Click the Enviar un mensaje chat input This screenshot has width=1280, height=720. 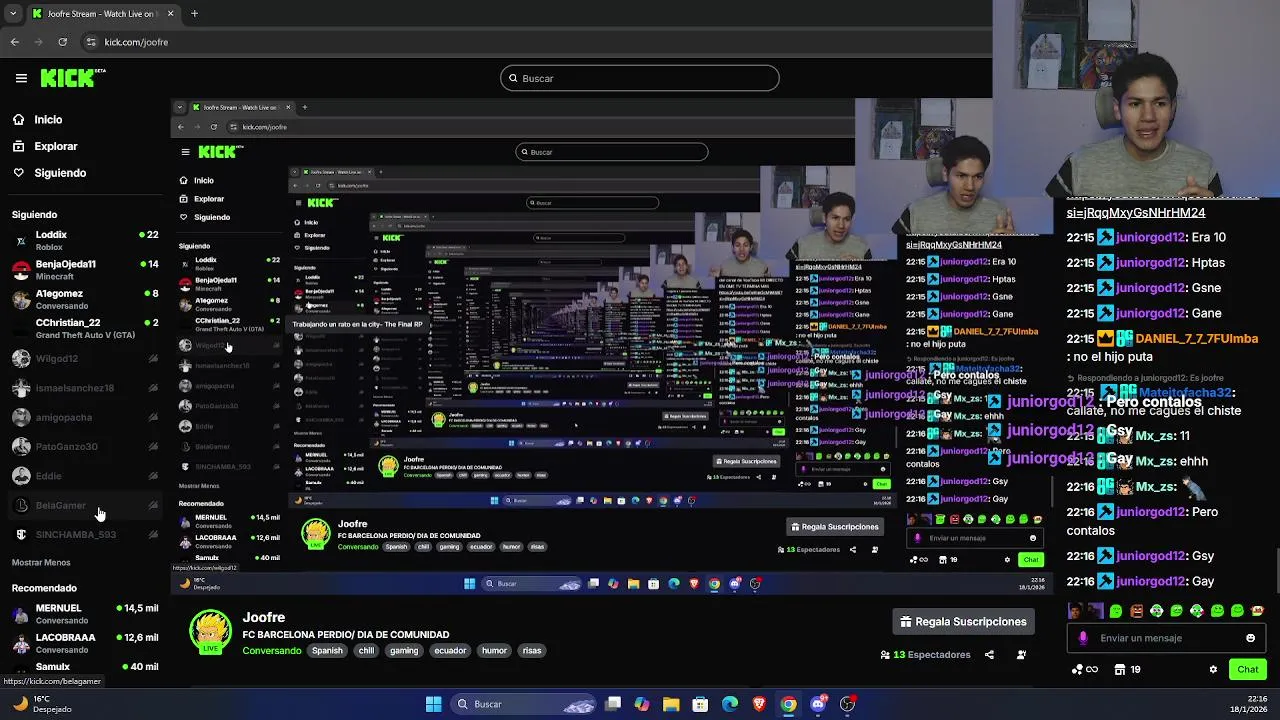point(1166,638)
